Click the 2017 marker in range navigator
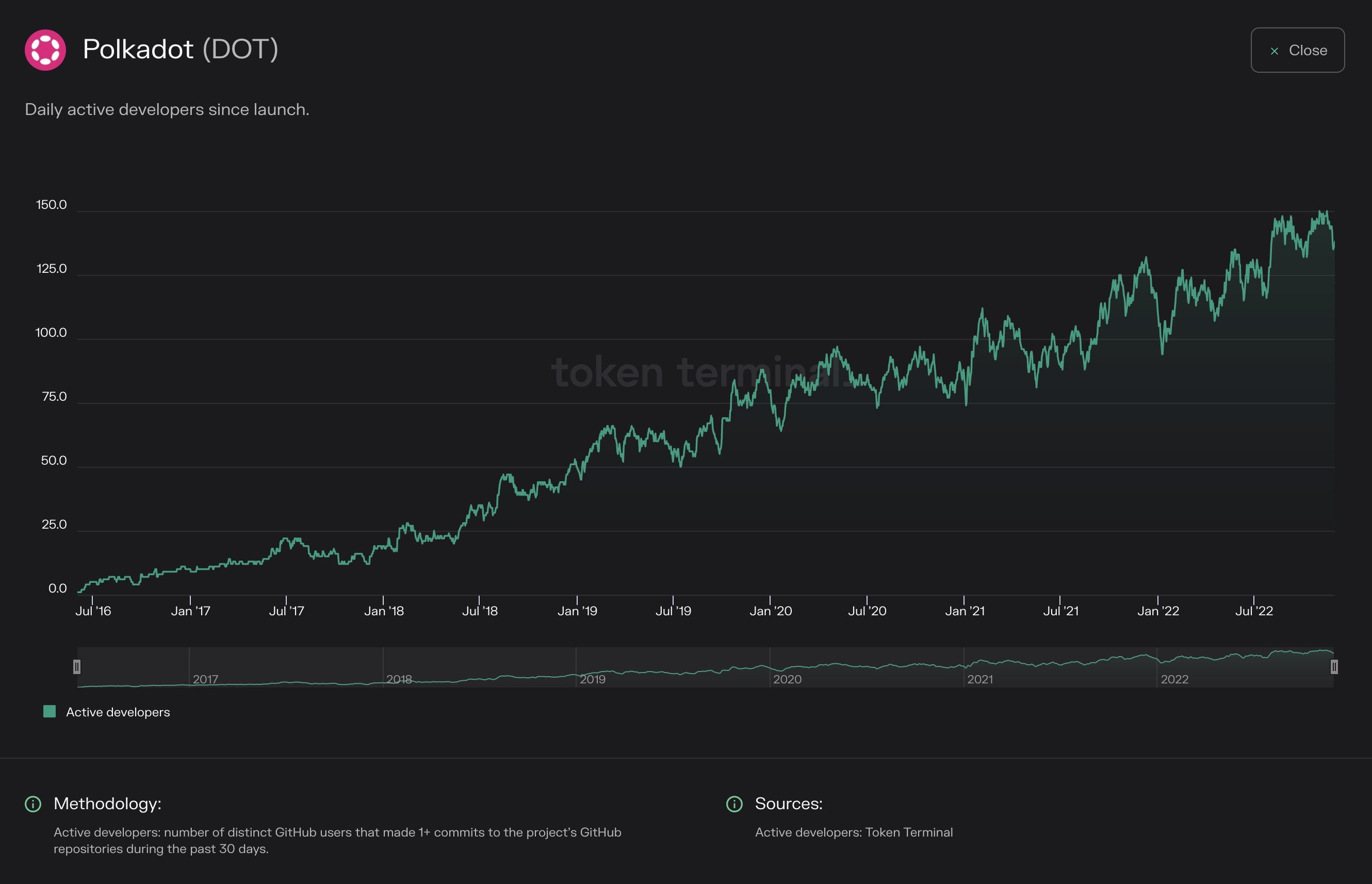1372x884 pixels. pyautogui.click(x=205, y=679)
